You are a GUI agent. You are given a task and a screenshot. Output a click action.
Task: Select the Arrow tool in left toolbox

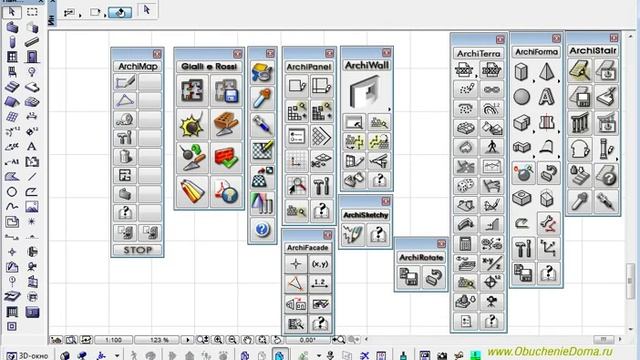click(12, 12)
